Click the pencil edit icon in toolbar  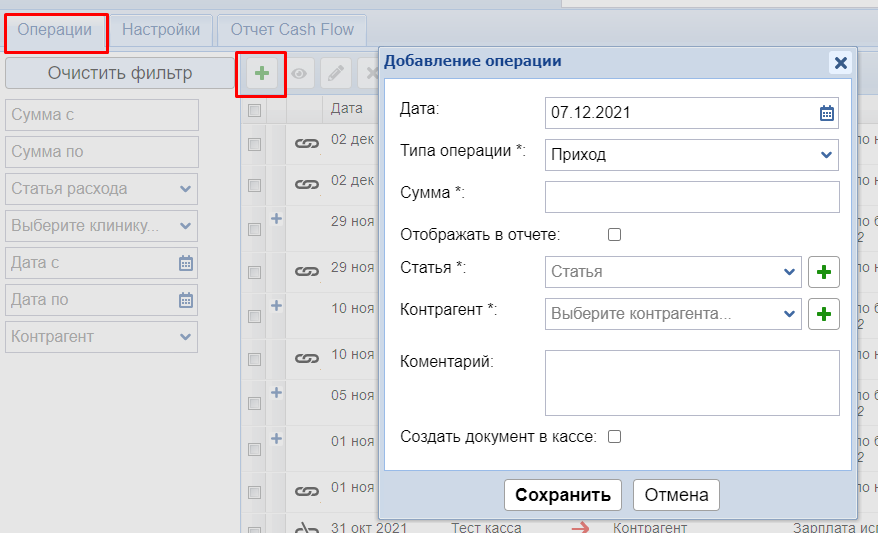335,73
